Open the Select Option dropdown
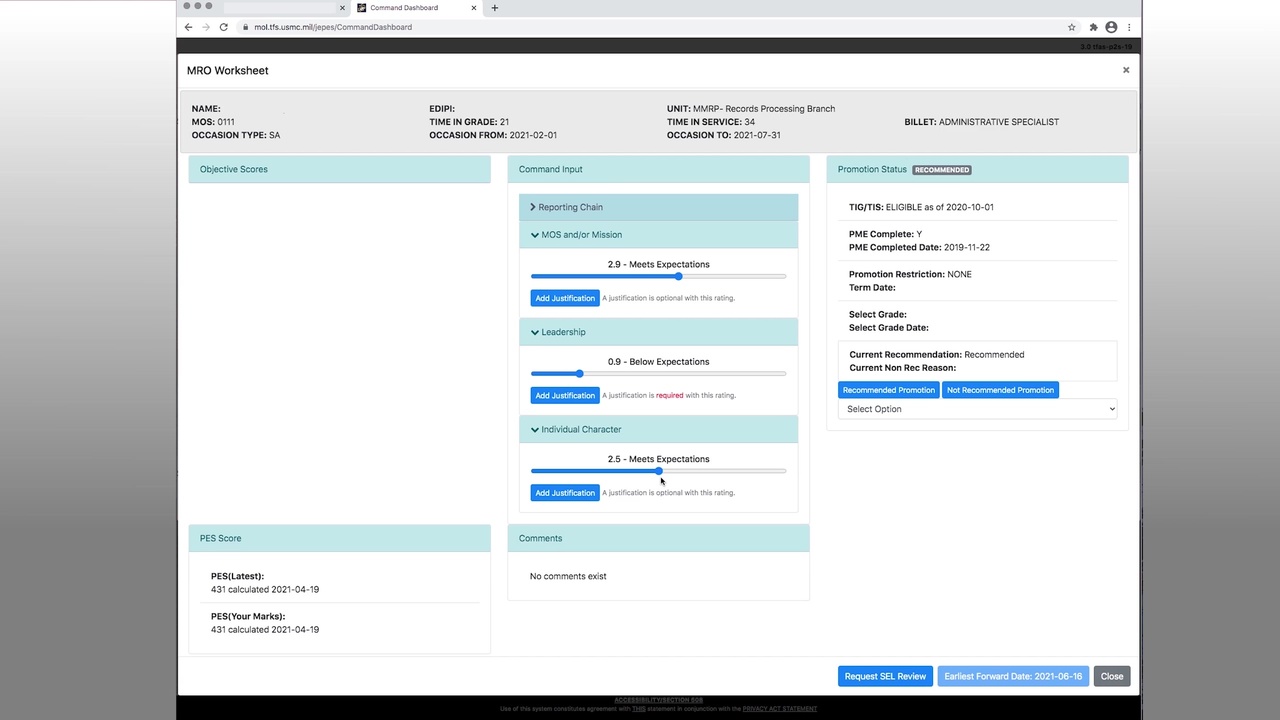The image size is (1280, 720). (977, 409)
